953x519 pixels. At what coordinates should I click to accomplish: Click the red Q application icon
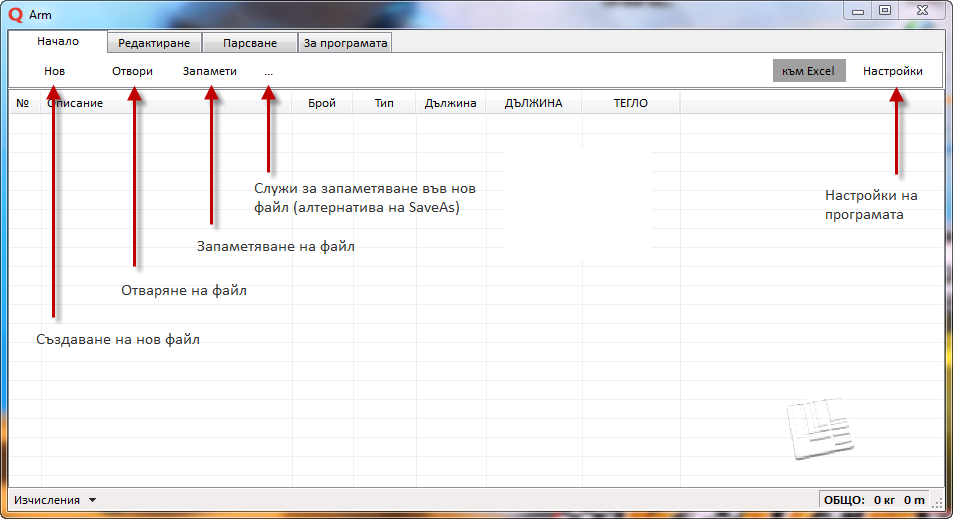click(x=15, y=14)
